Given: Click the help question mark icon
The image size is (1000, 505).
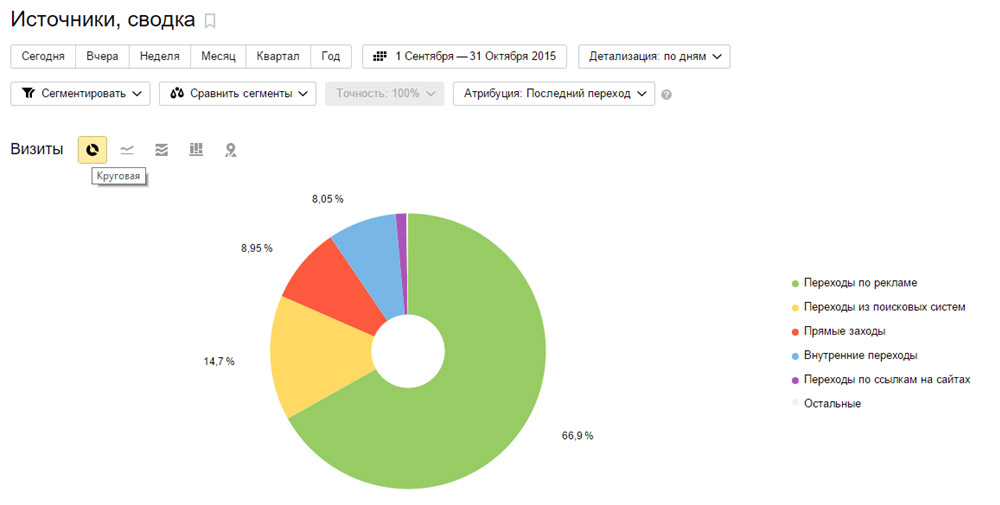Looking at the screenshot, I should [x=666, y=94].
